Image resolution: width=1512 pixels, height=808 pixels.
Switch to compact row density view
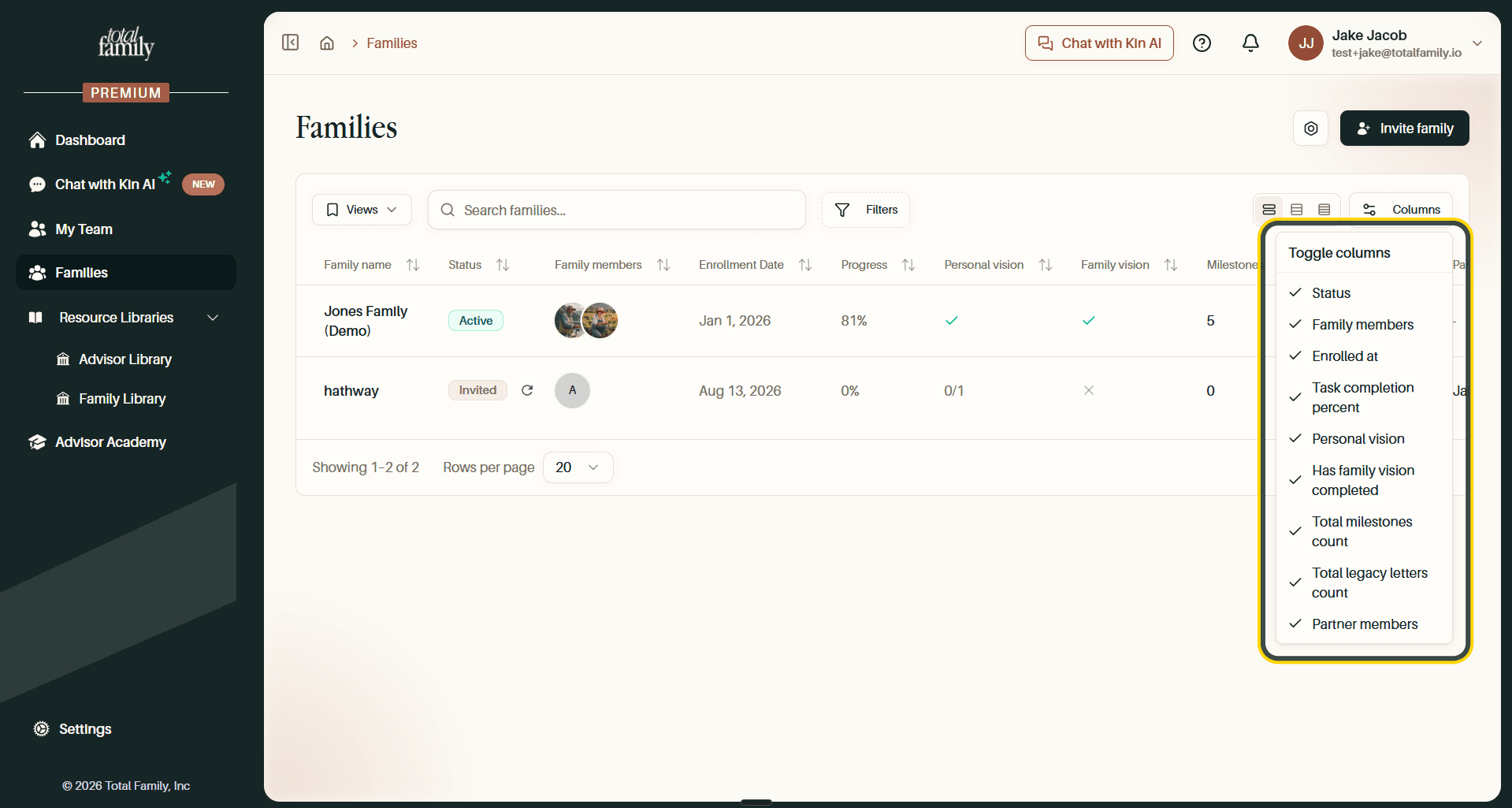coord(1324,210)
